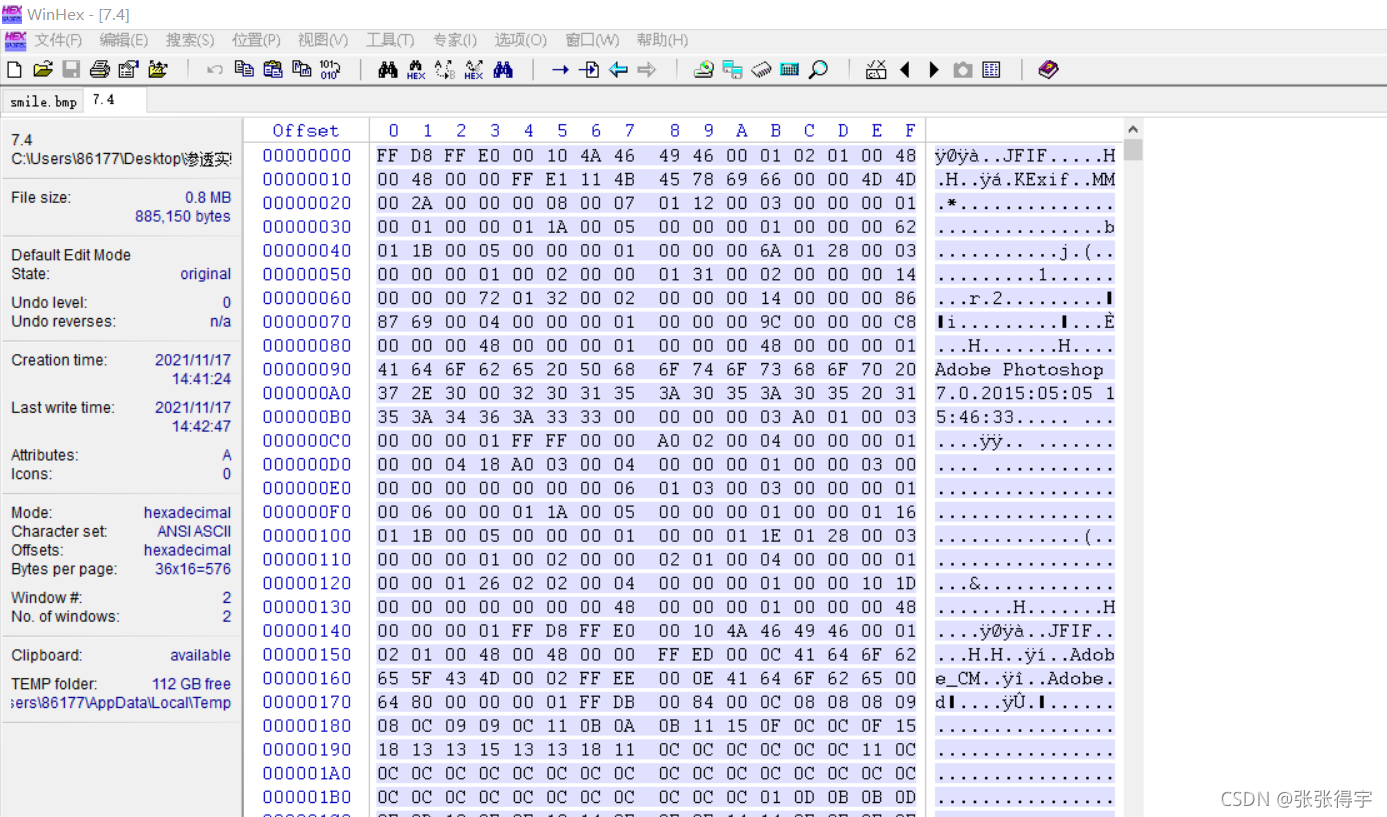The image size is (1387, 817).
Task: Click the HEX icon left of 文件 menu
Action: click(x=15, y=40)
